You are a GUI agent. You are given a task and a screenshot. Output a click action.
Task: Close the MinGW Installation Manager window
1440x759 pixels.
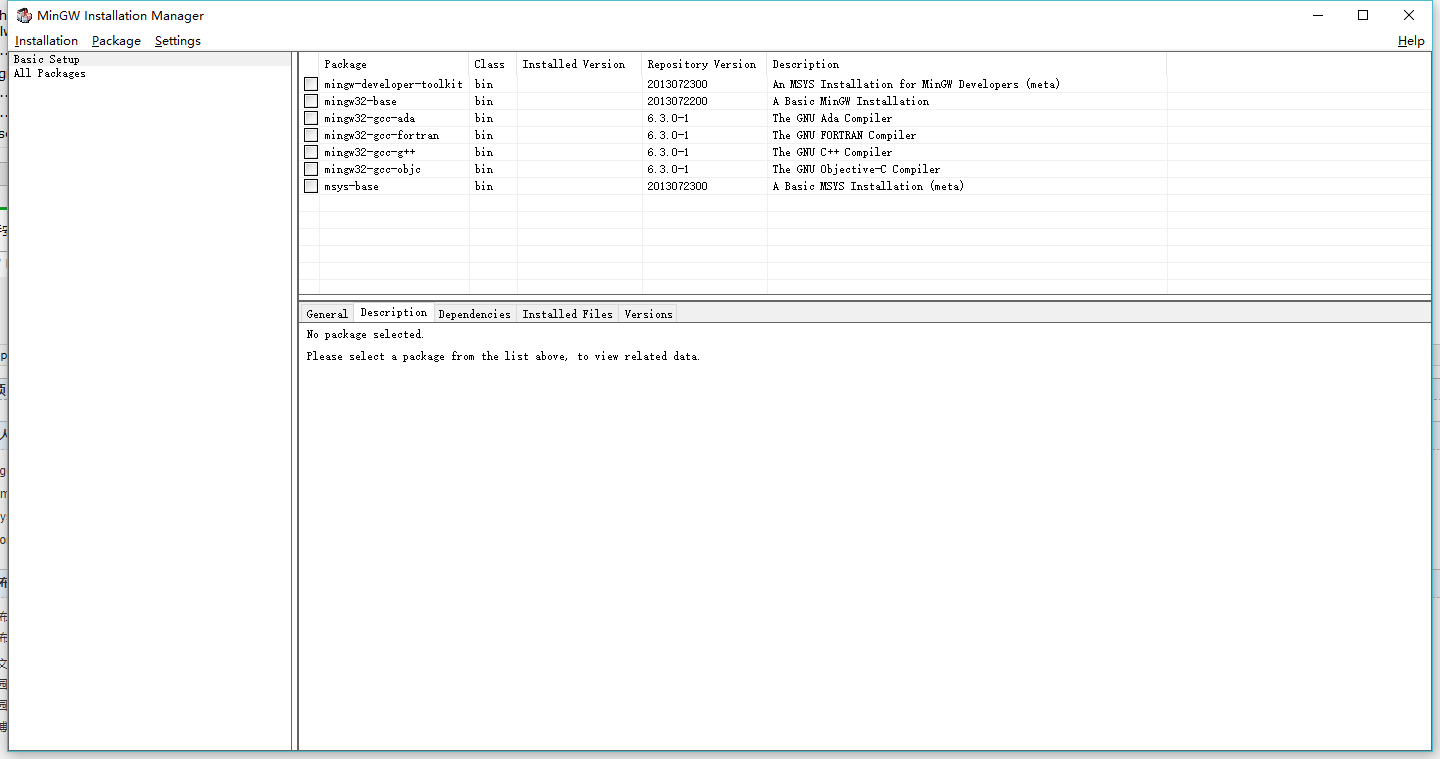pos(1409,15)
